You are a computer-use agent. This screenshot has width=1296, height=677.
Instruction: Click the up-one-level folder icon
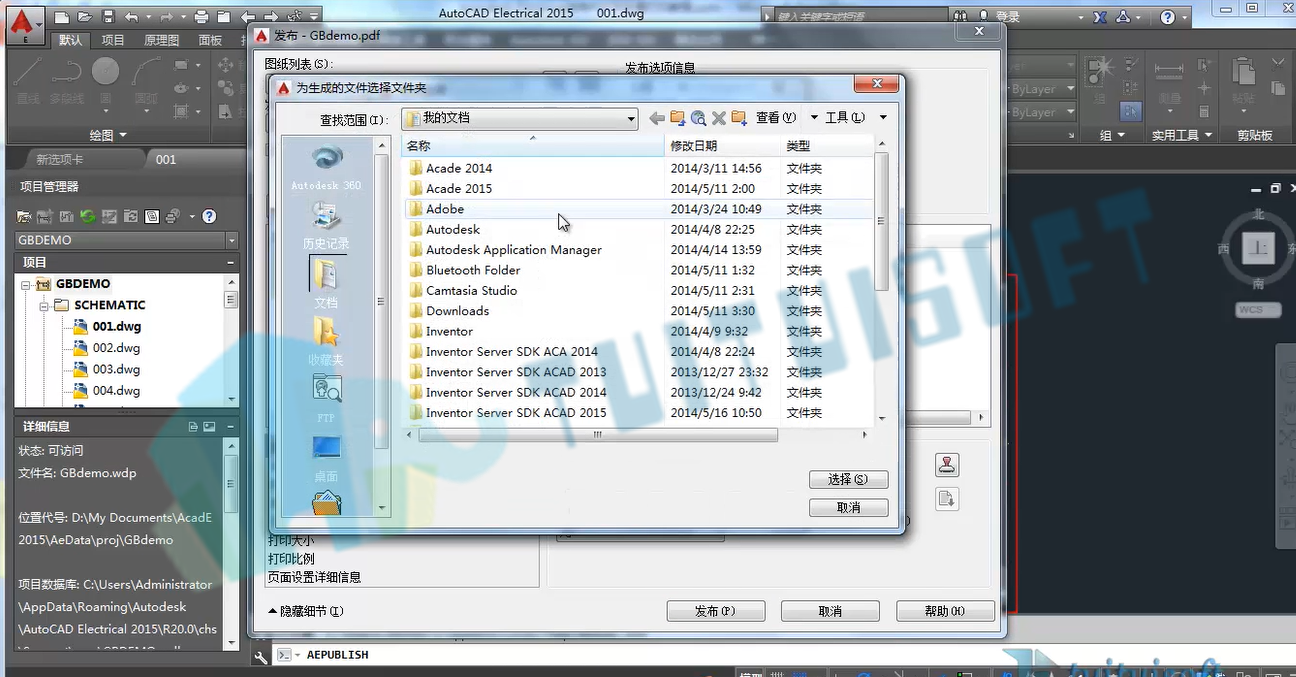[x=678, y=118]
